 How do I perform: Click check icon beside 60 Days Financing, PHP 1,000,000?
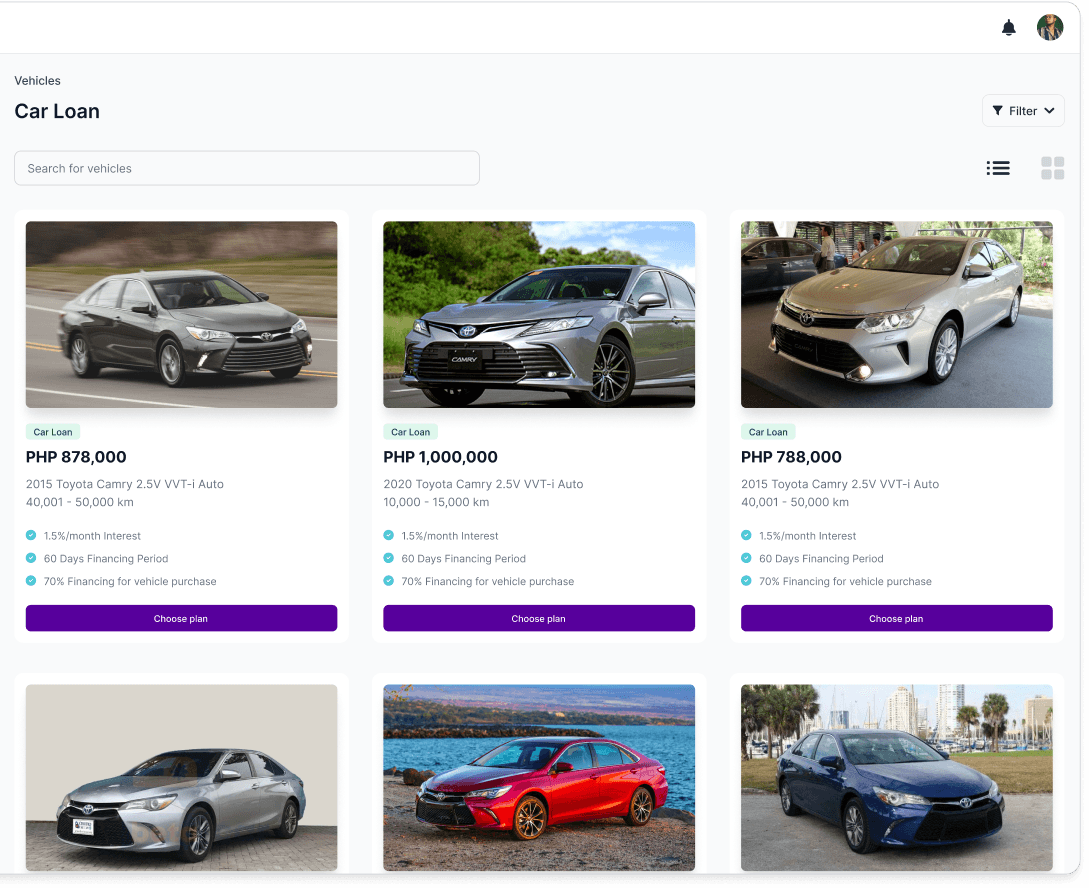click(389, 558)
